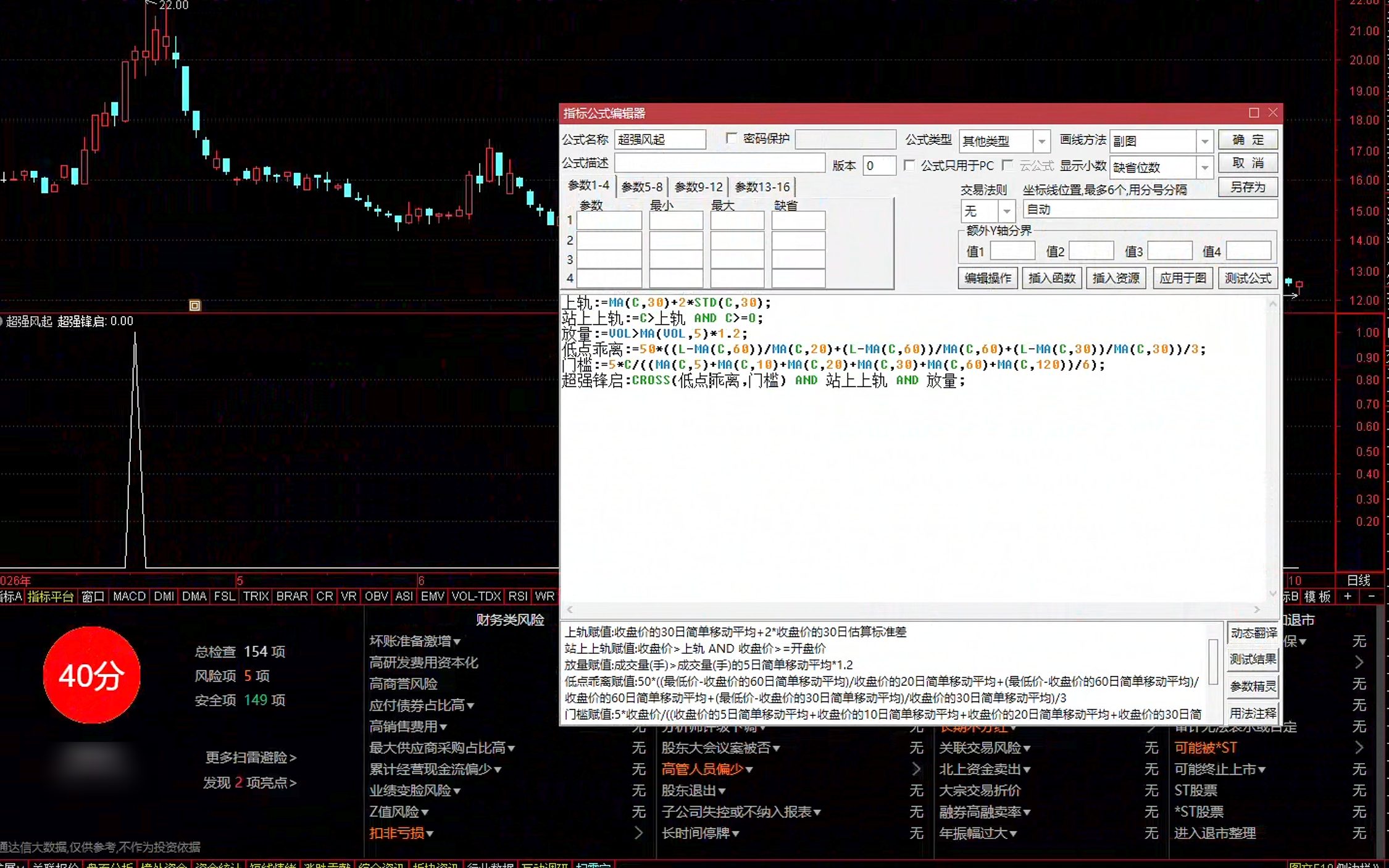Viewport: 1389px width, 868px height.
Task: Click the plus icon beside 模板
Action: click(x=1348, y=596)
